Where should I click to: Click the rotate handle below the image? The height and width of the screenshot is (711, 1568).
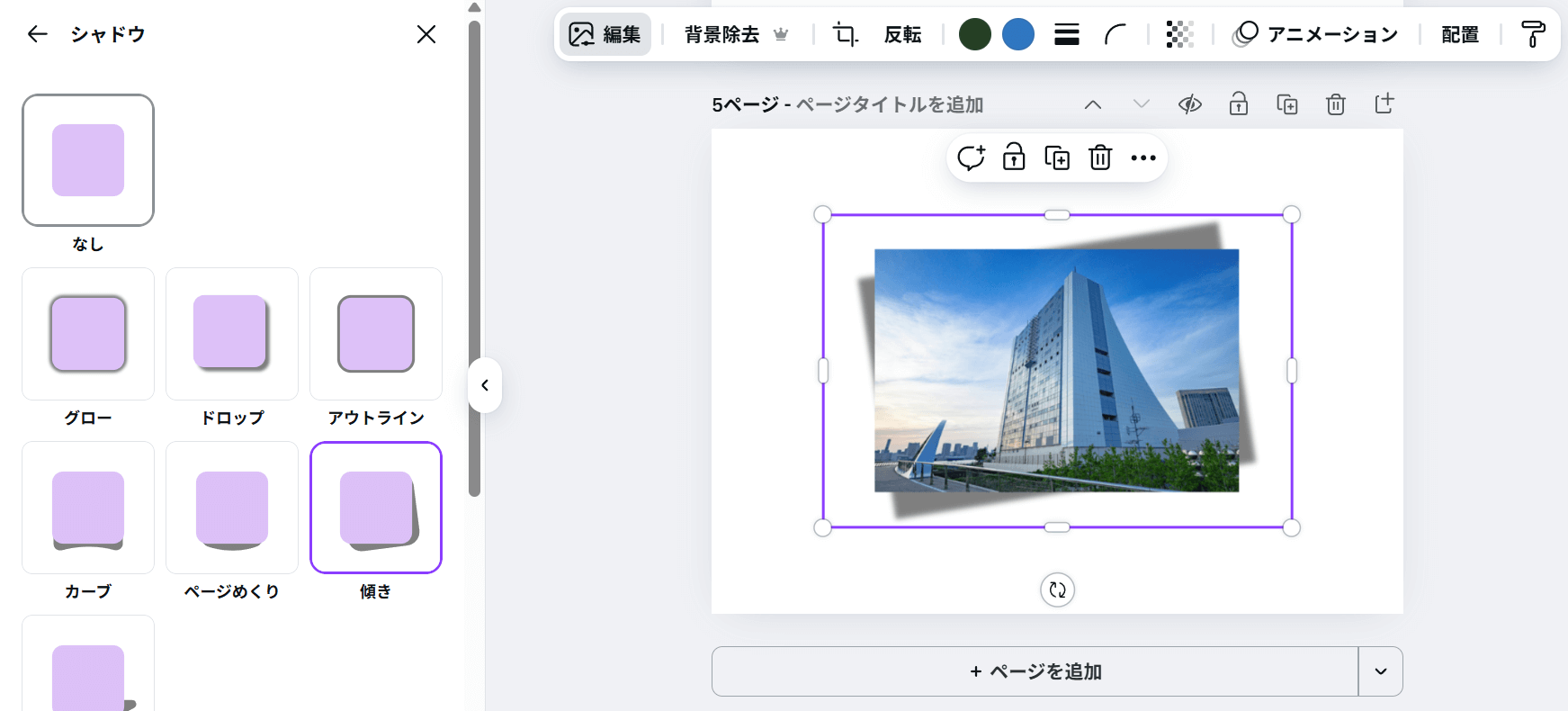[x=1058, y=590]
